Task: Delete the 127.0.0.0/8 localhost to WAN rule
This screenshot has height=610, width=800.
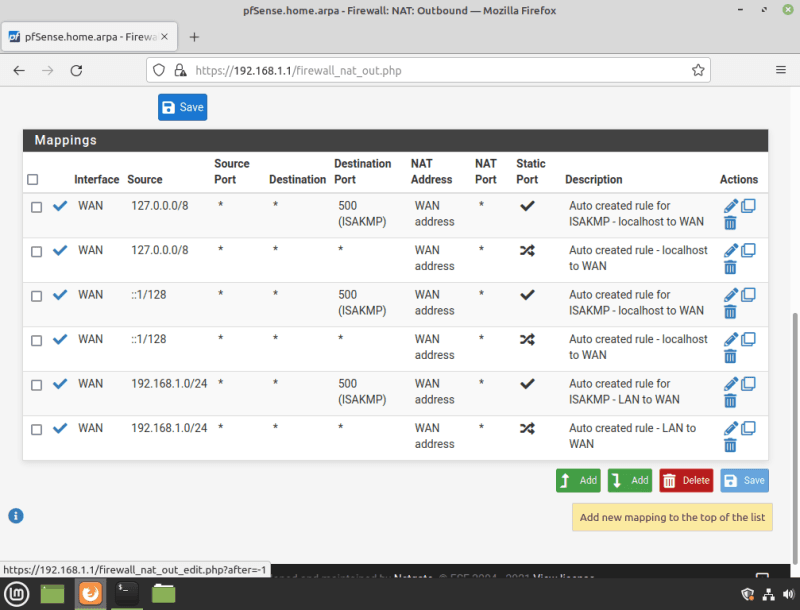Action: coord(730,267)
